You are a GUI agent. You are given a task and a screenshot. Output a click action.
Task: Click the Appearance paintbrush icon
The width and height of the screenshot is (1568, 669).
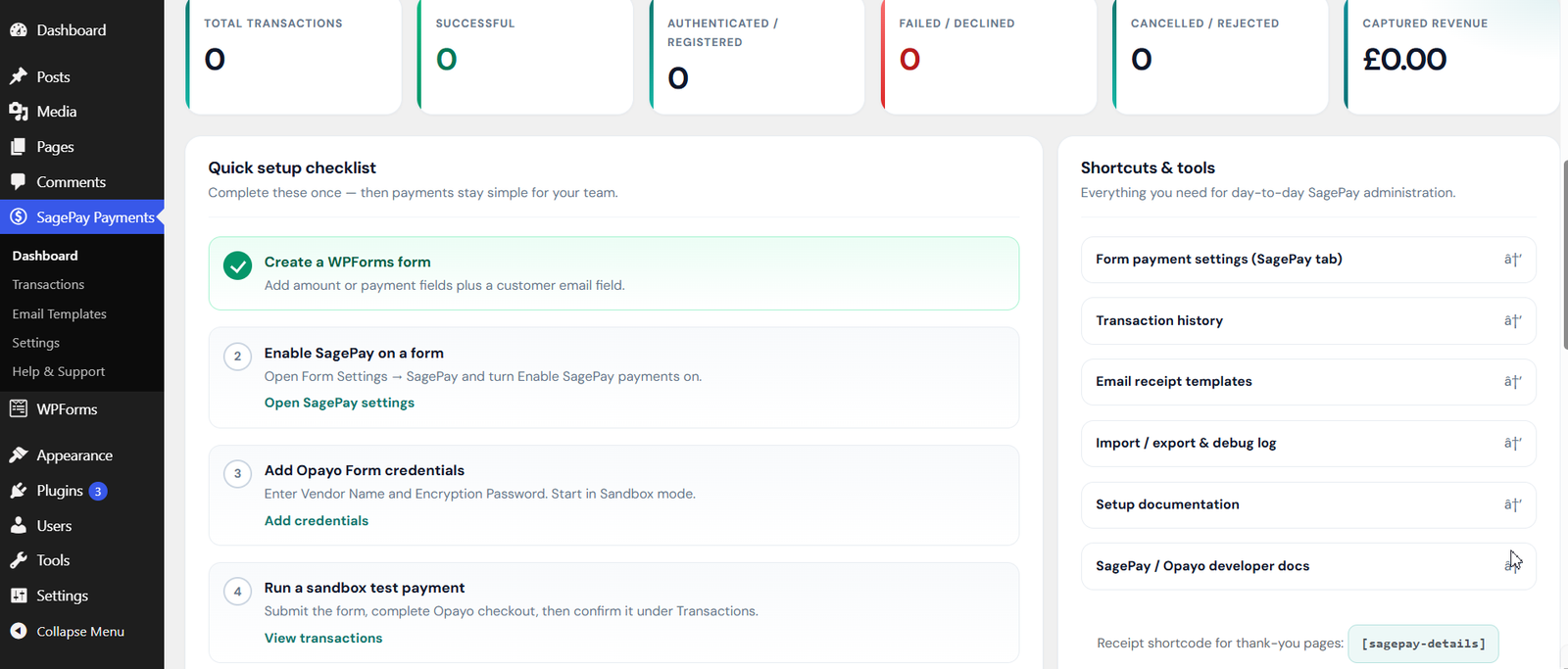pyautogui.click(x=19, y=455)
